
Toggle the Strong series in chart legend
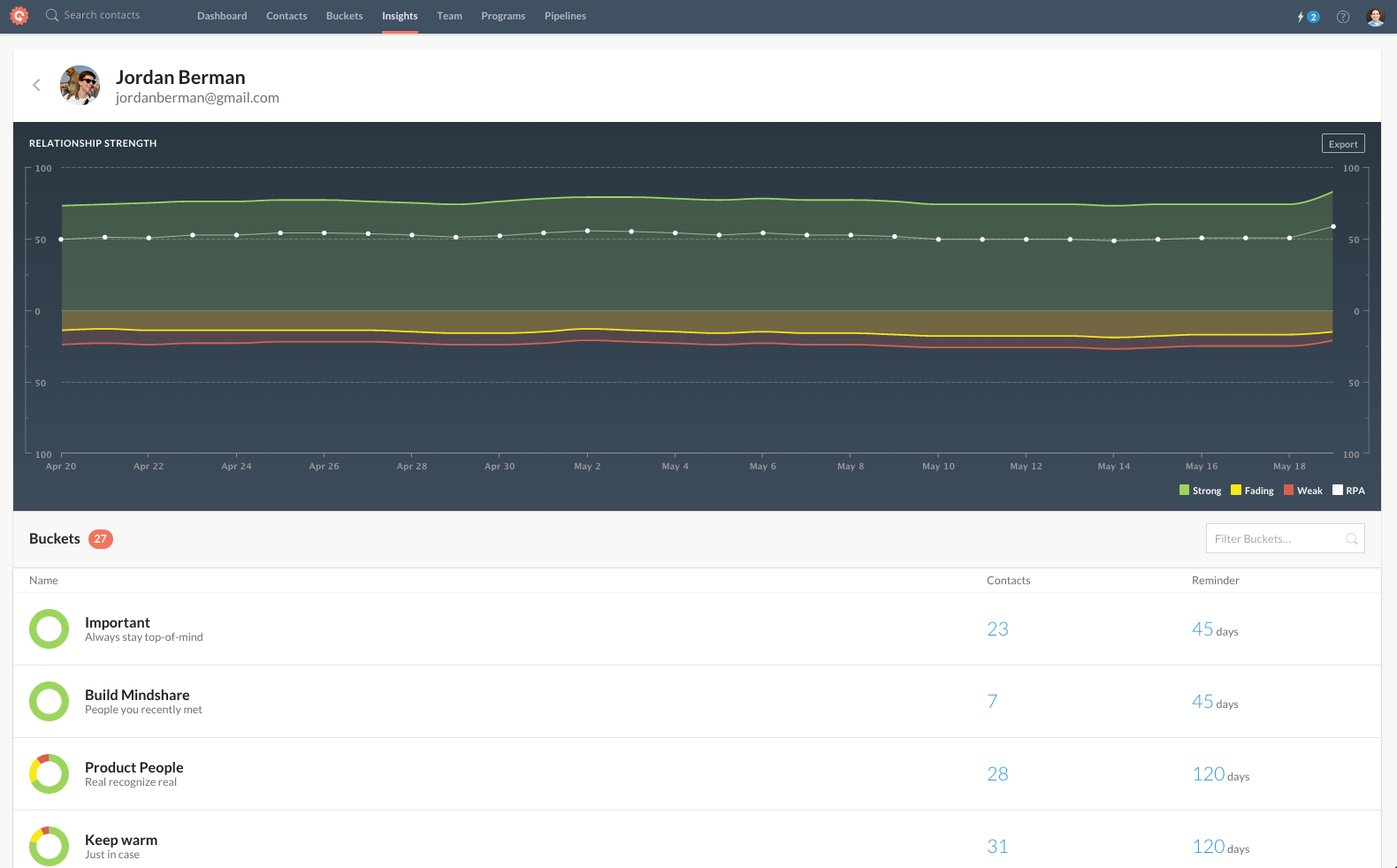coord(1200,491)
